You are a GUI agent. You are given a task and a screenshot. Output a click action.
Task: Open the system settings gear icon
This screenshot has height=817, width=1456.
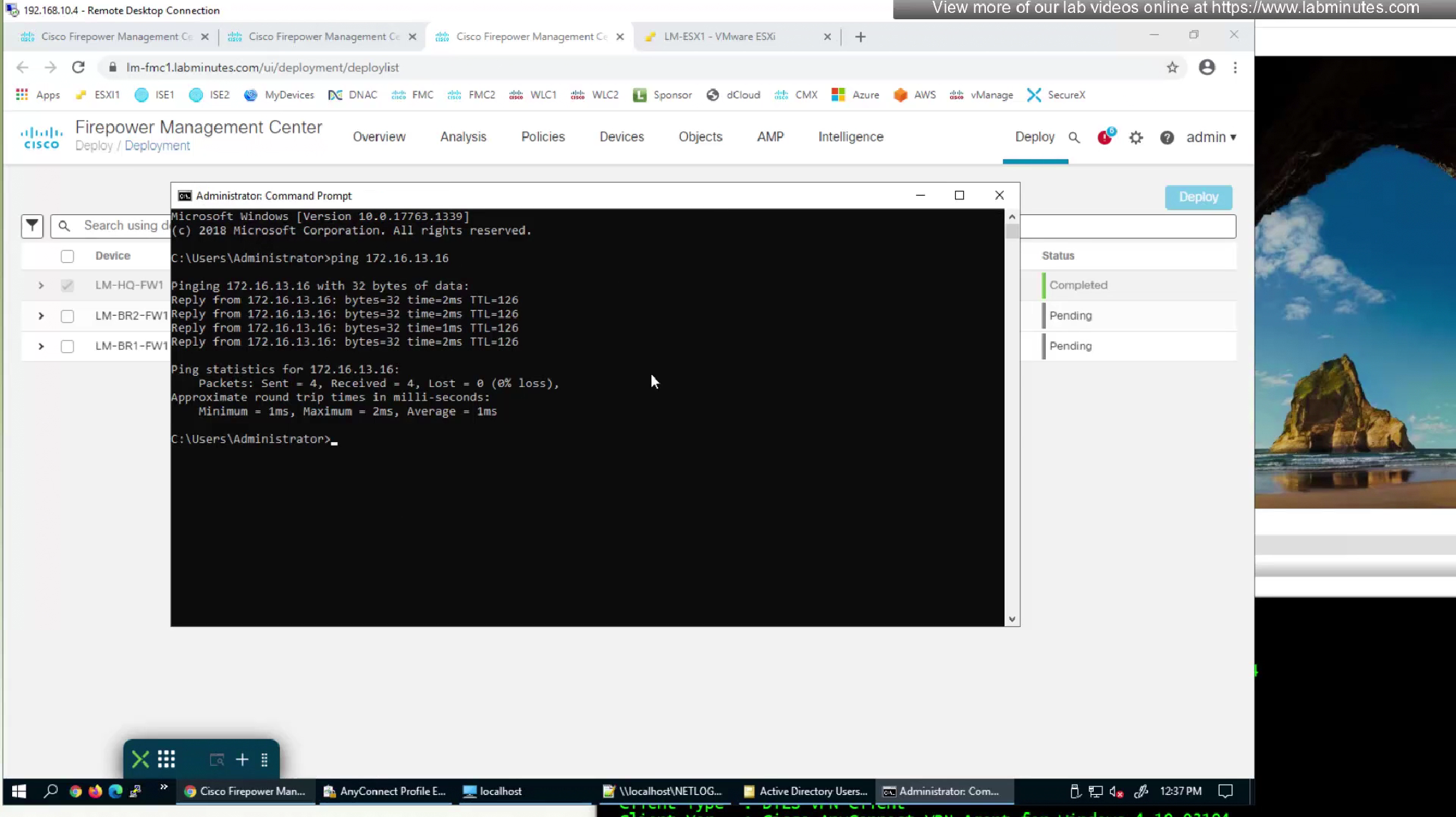point(1136,137)
